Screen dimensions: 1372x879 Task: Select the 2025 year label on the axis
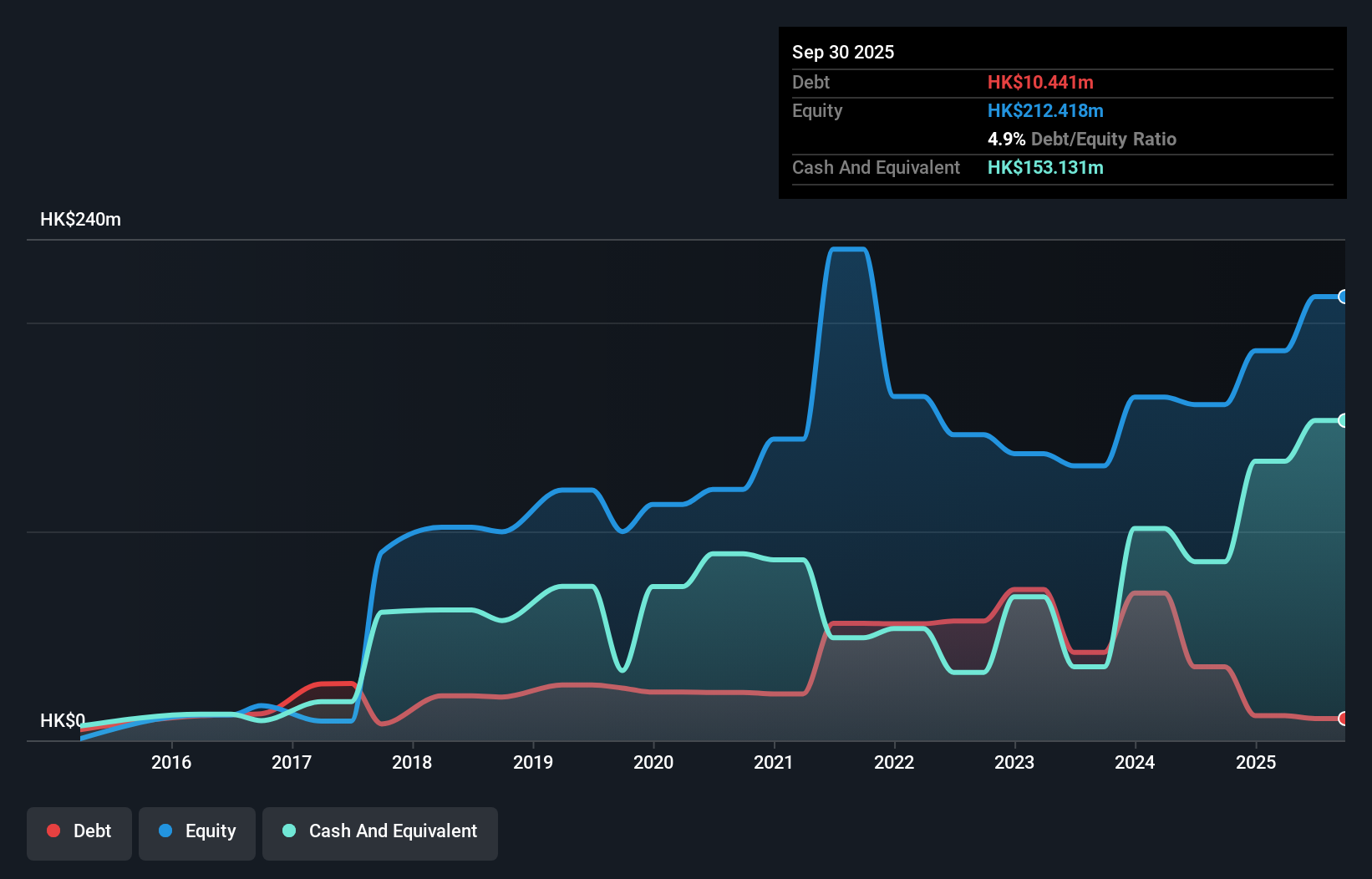[x=1257, y=762]
